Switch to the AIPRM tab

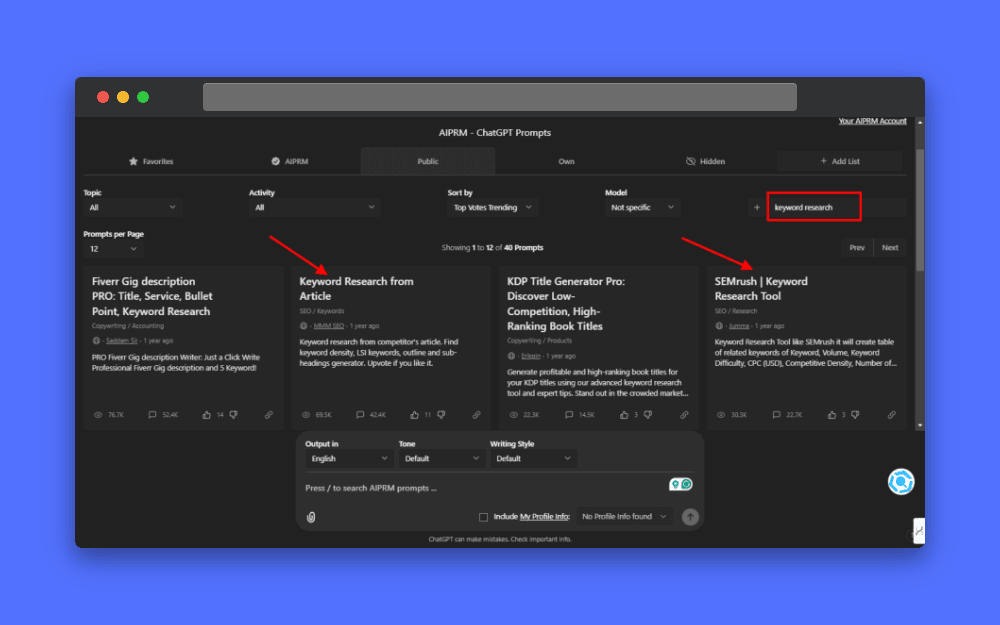[x=290, y=161]
